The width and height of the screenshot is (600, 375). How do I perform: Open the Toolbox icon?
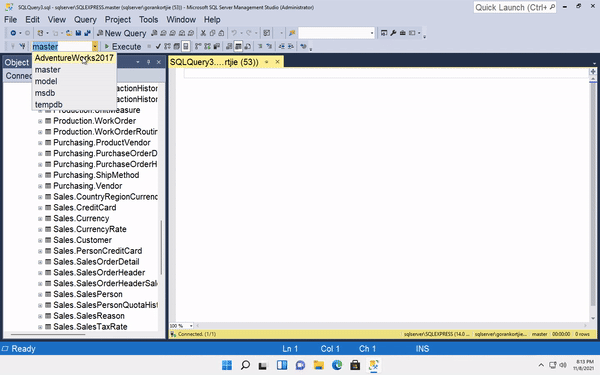tap(403, 33)
